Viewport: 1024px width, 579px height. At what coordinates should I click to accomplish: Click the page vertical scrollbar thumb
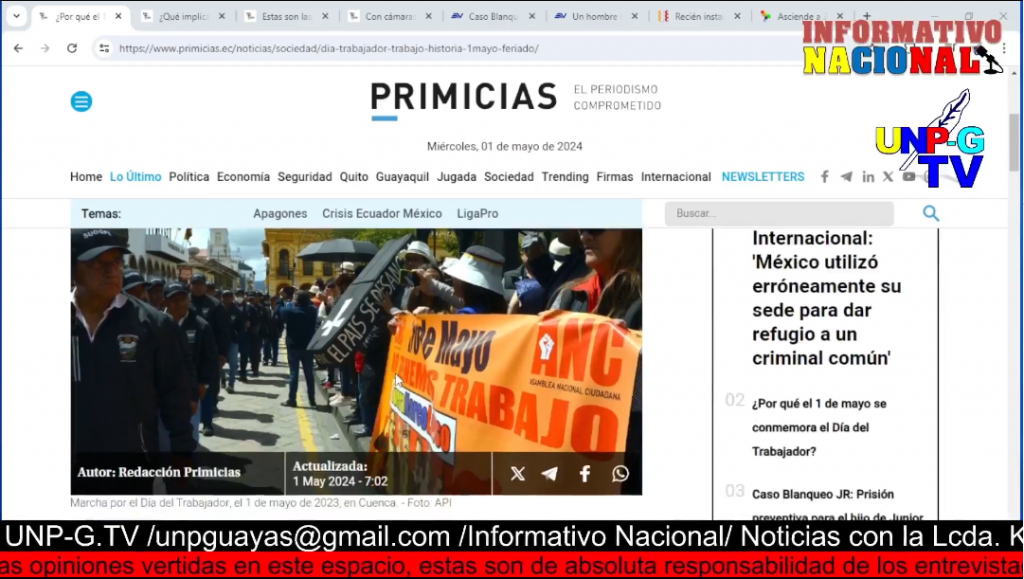1014,142
